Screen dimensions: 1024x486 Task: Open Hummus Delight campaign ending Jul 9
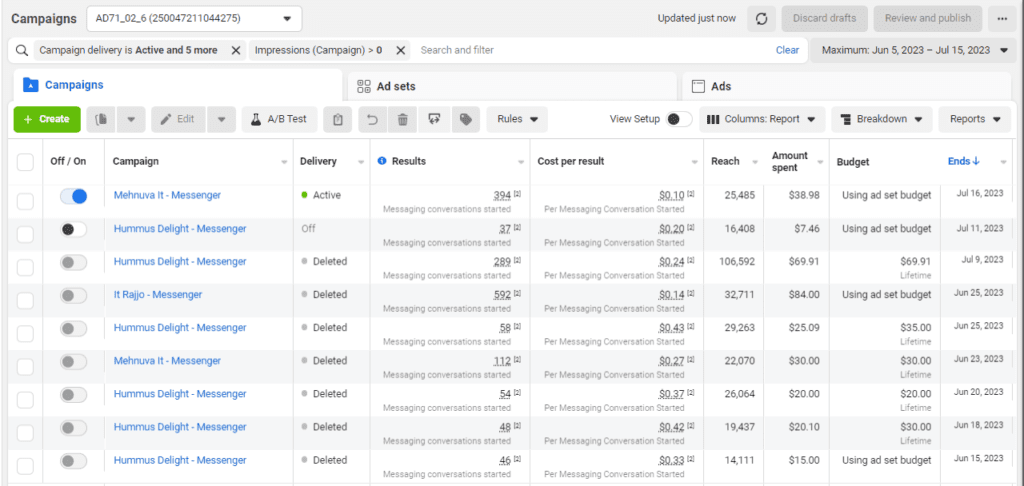[x=180, y=261]
